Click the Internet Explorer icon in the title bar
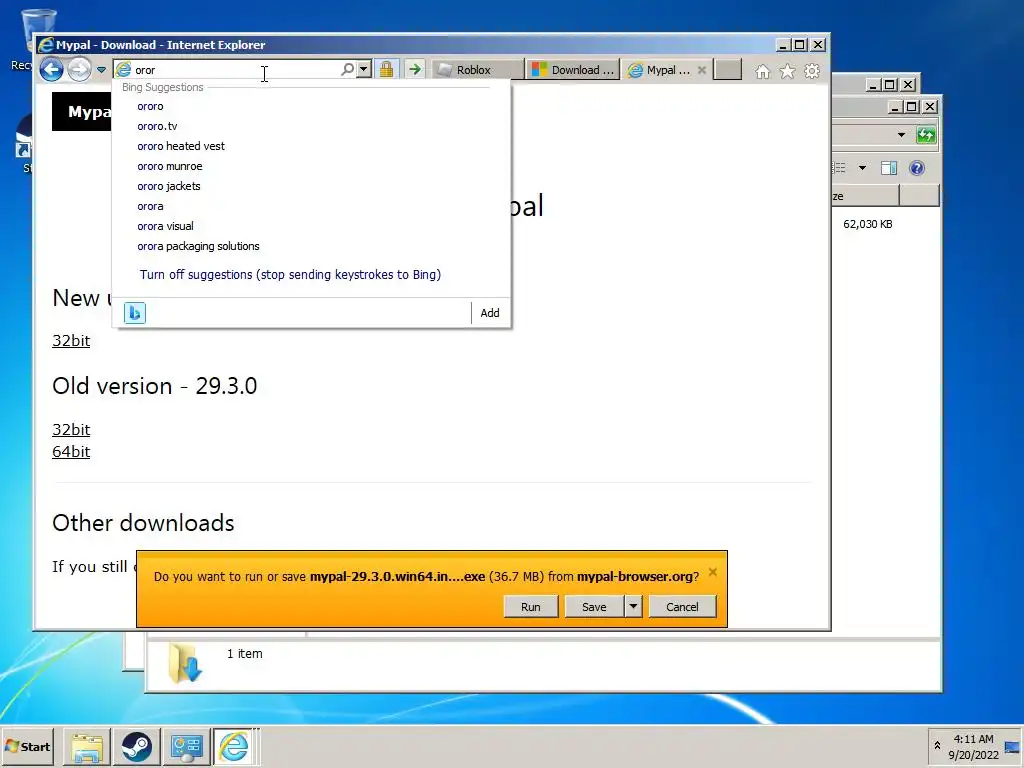This screenshot has height=768, width=1024. pos(46,45)
